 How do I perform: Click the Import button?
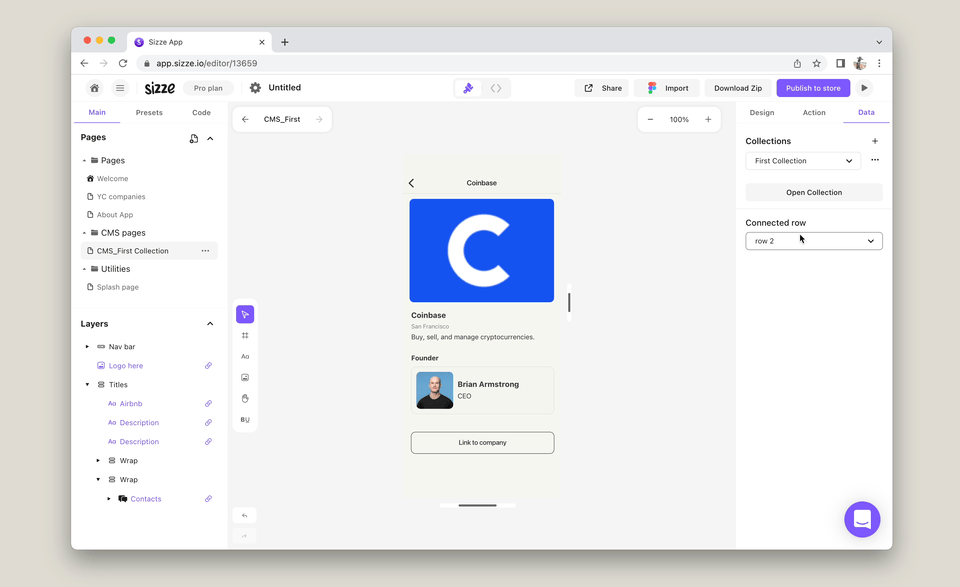pos(667,88)
